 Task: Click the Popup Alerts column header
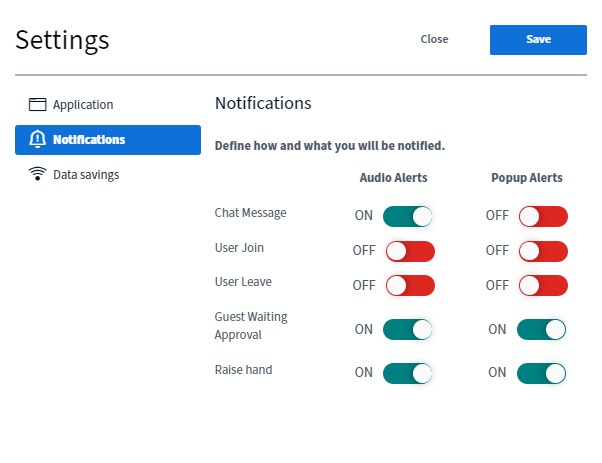[526, 178]
